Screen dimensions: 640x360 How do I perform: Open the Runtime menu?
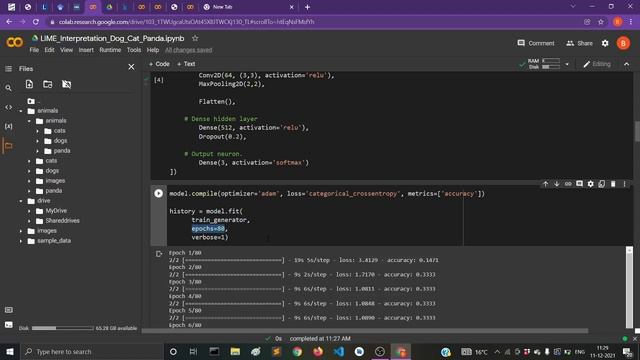pos(110,50)
